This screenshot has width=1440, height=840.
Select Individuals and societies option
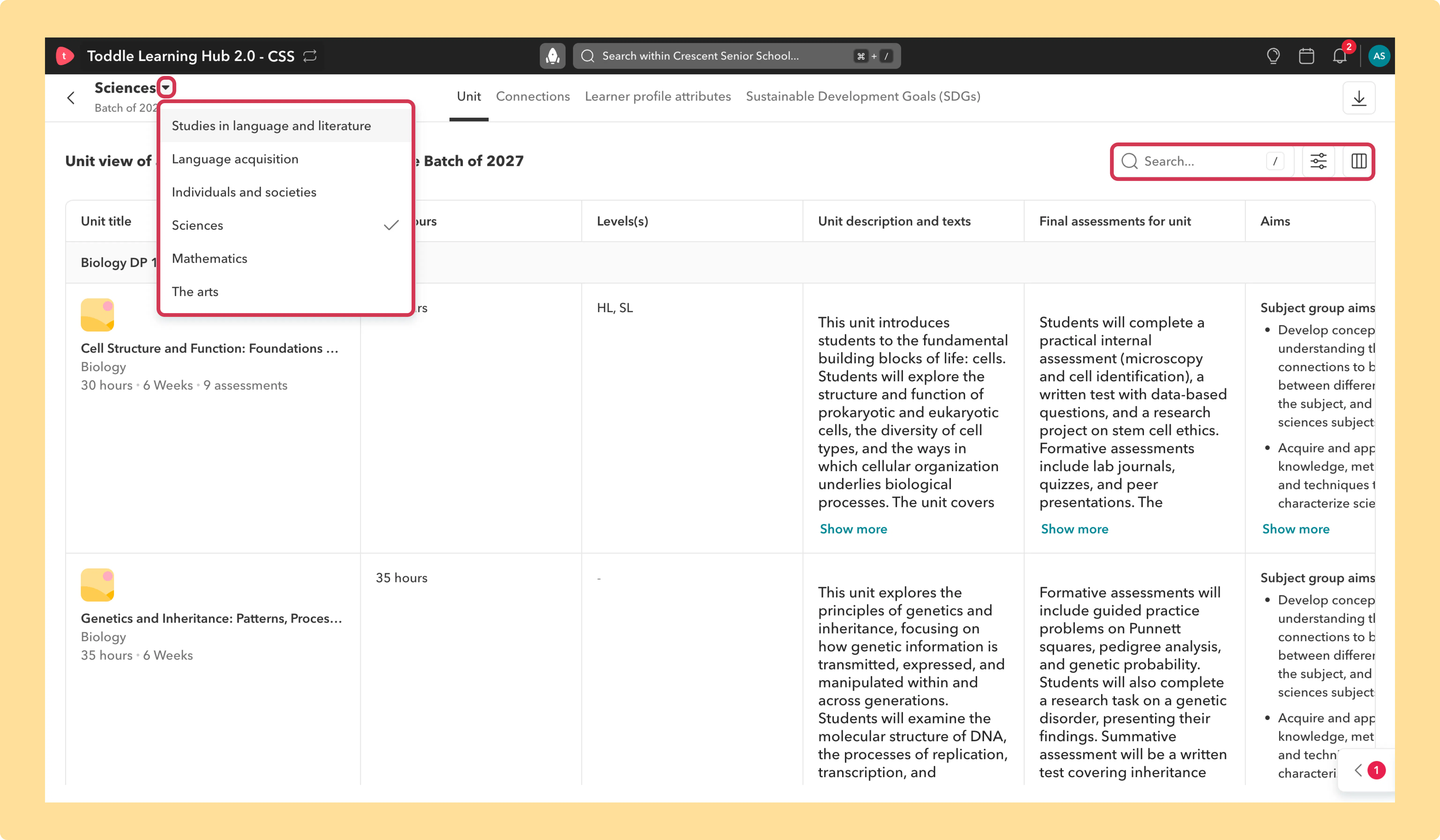click(285, 192)
